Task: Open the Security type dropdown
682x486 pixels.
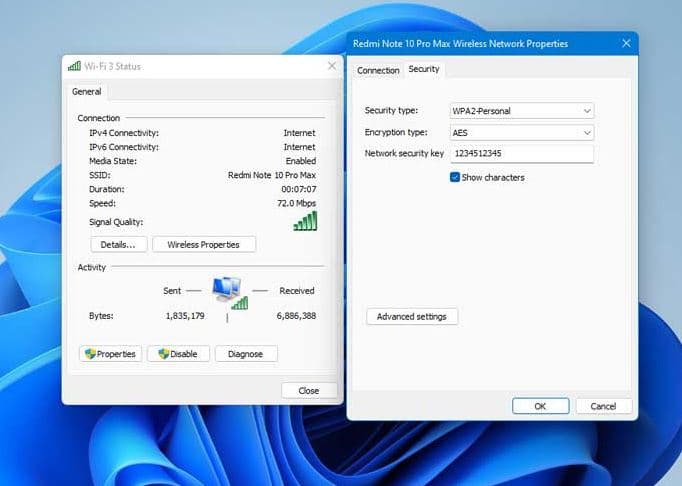Action: click(x=522, y=111)
